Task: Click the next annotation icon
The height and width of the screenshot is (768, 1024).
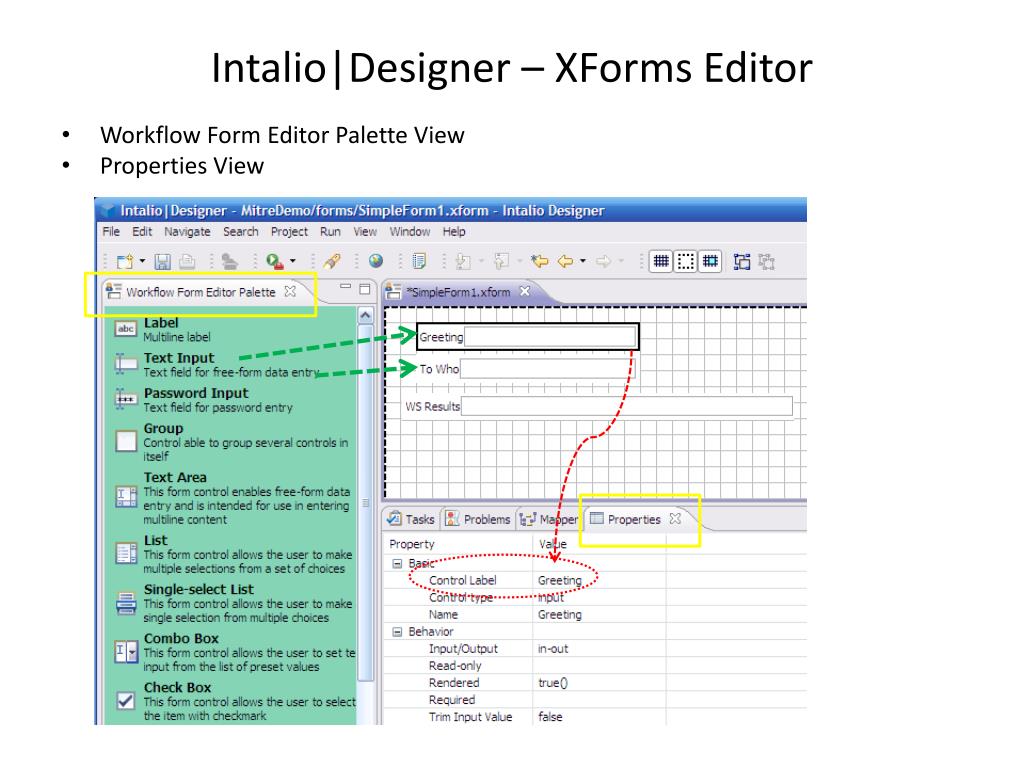Action: click(463, 262)
